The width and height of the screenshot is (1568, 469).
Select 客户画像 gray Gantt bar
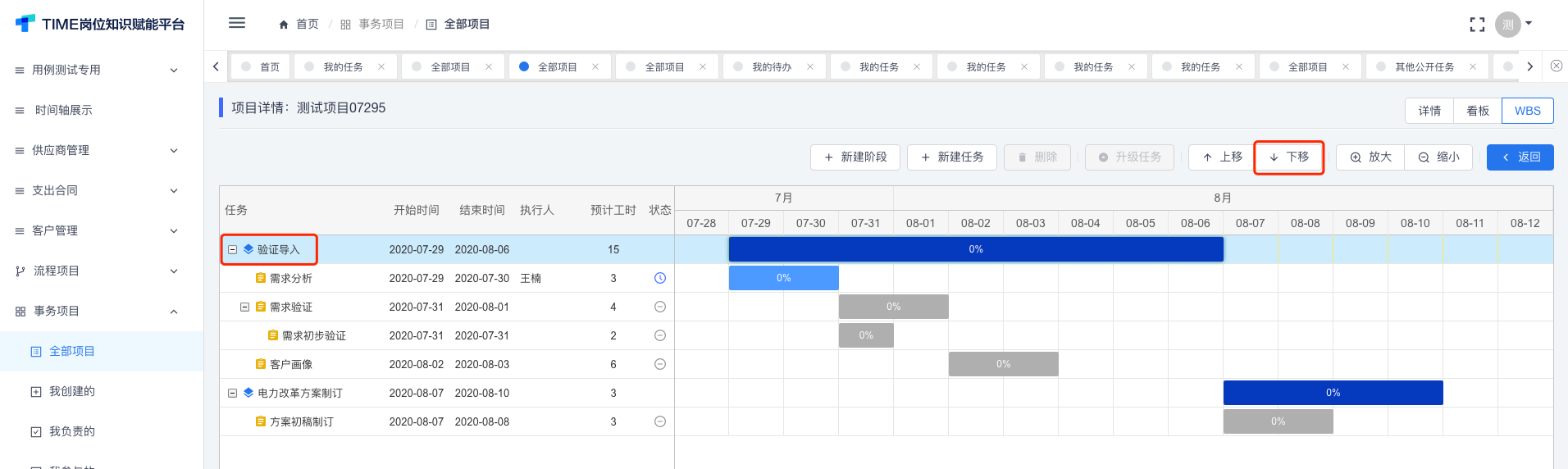1004,364
